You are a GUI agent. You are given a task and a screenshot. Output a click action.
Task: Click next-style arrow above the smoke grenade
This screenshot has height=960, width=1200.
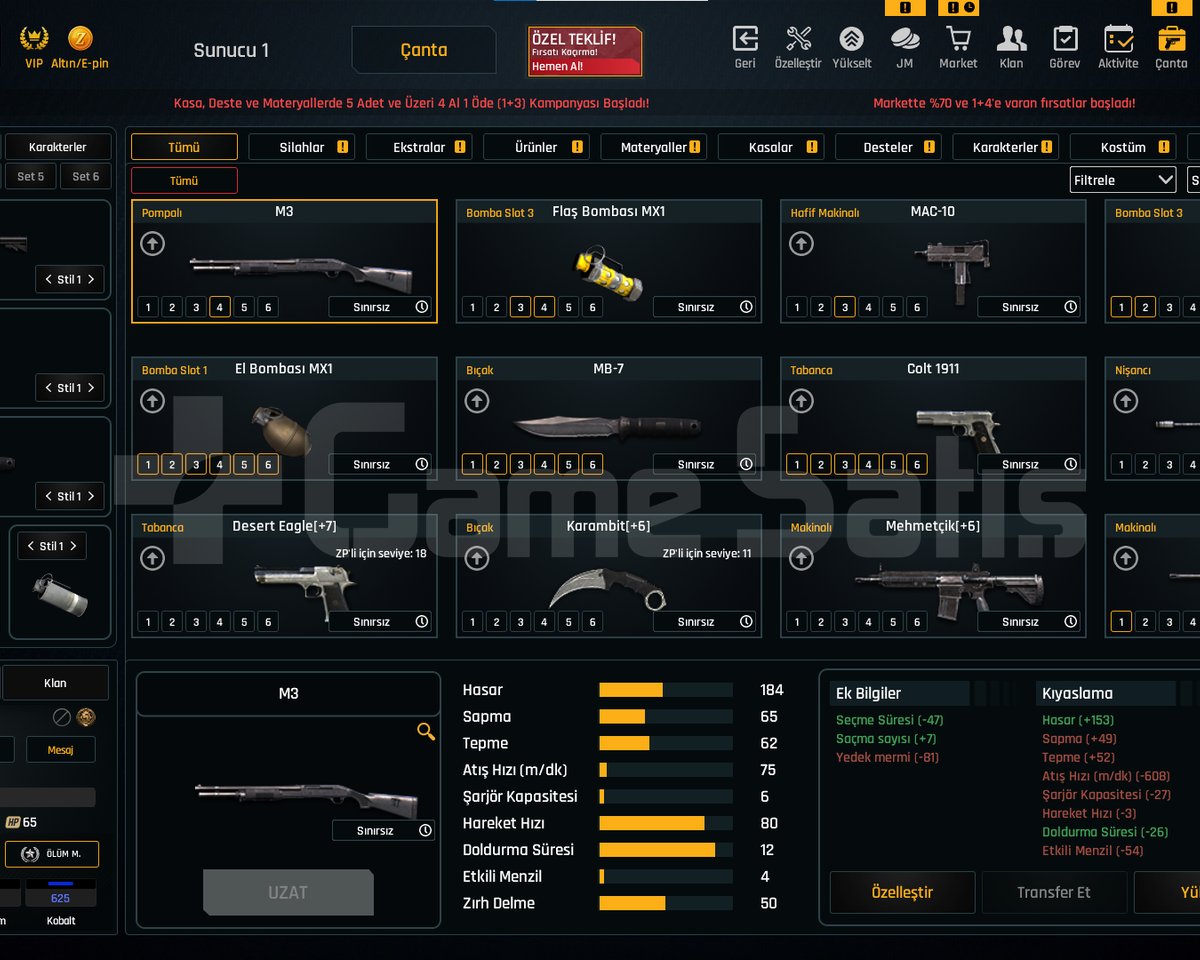(74, 546)
